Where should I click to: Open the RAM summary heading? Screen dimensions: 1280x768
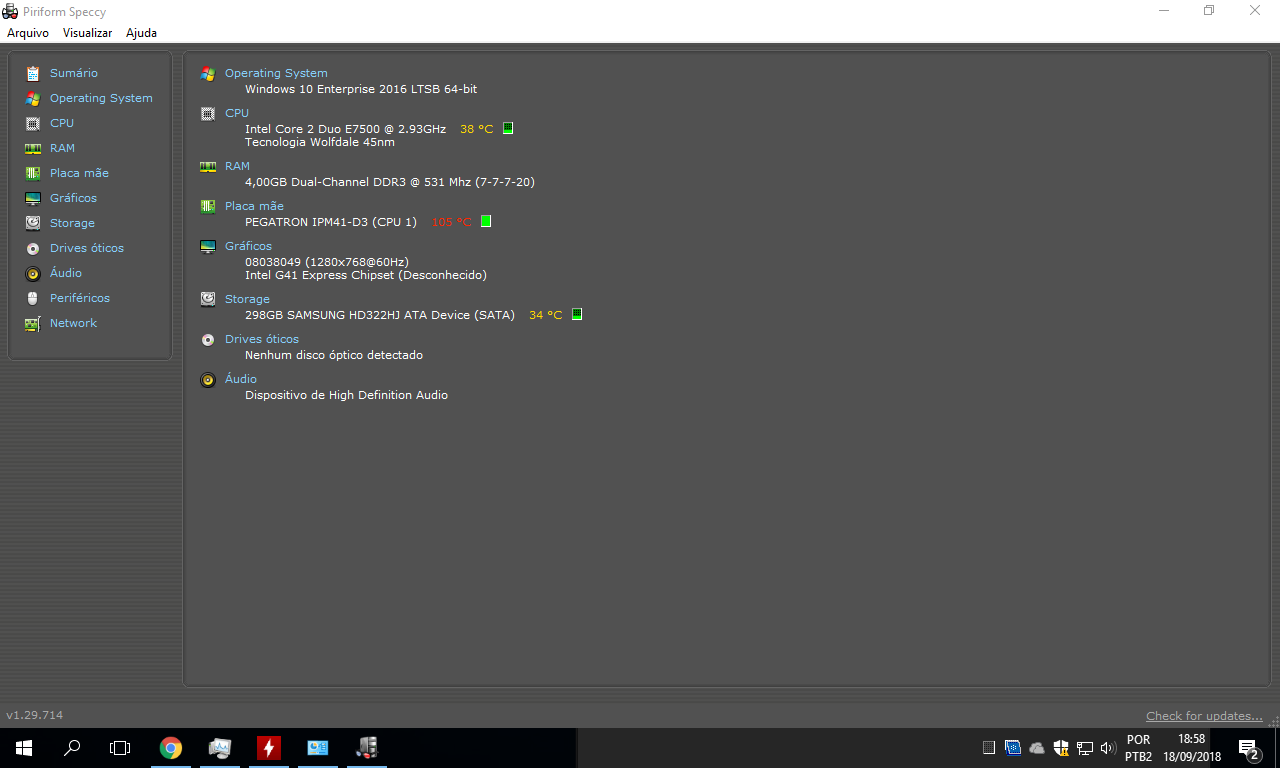tap(237, 166)
